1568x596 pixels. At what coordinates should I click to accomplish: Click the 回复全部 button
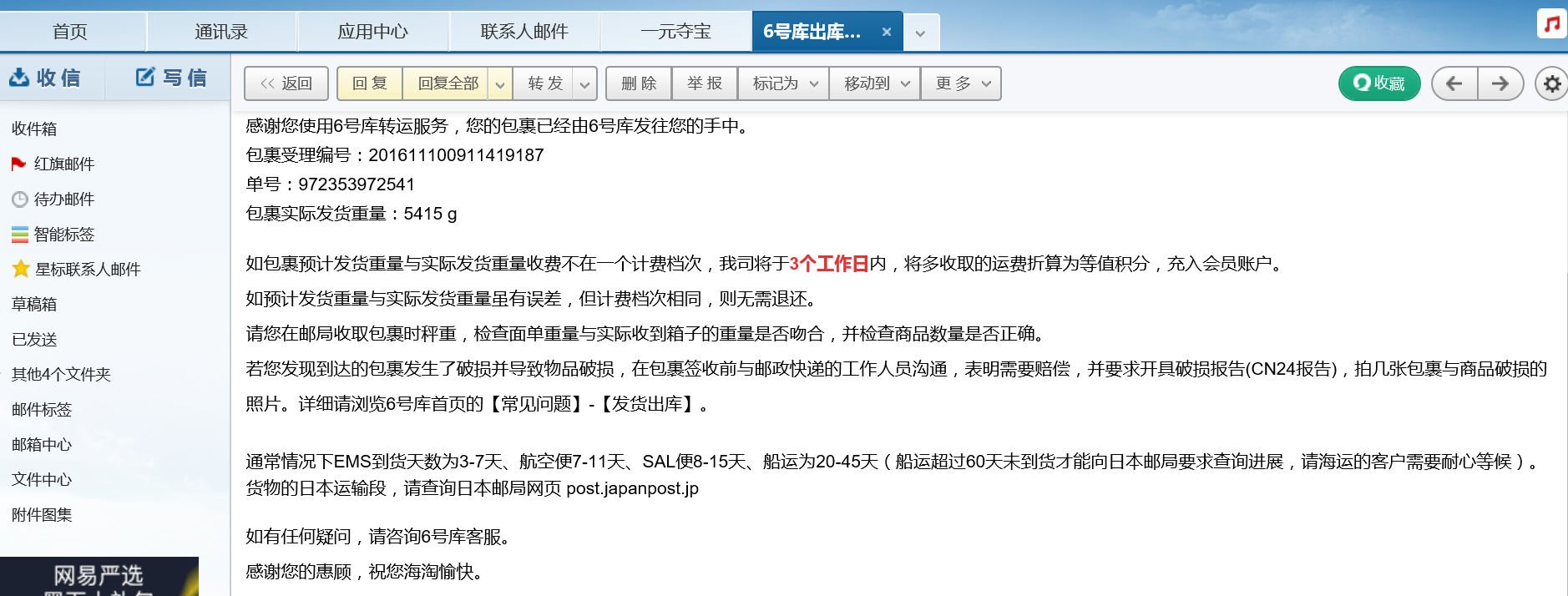448,83
